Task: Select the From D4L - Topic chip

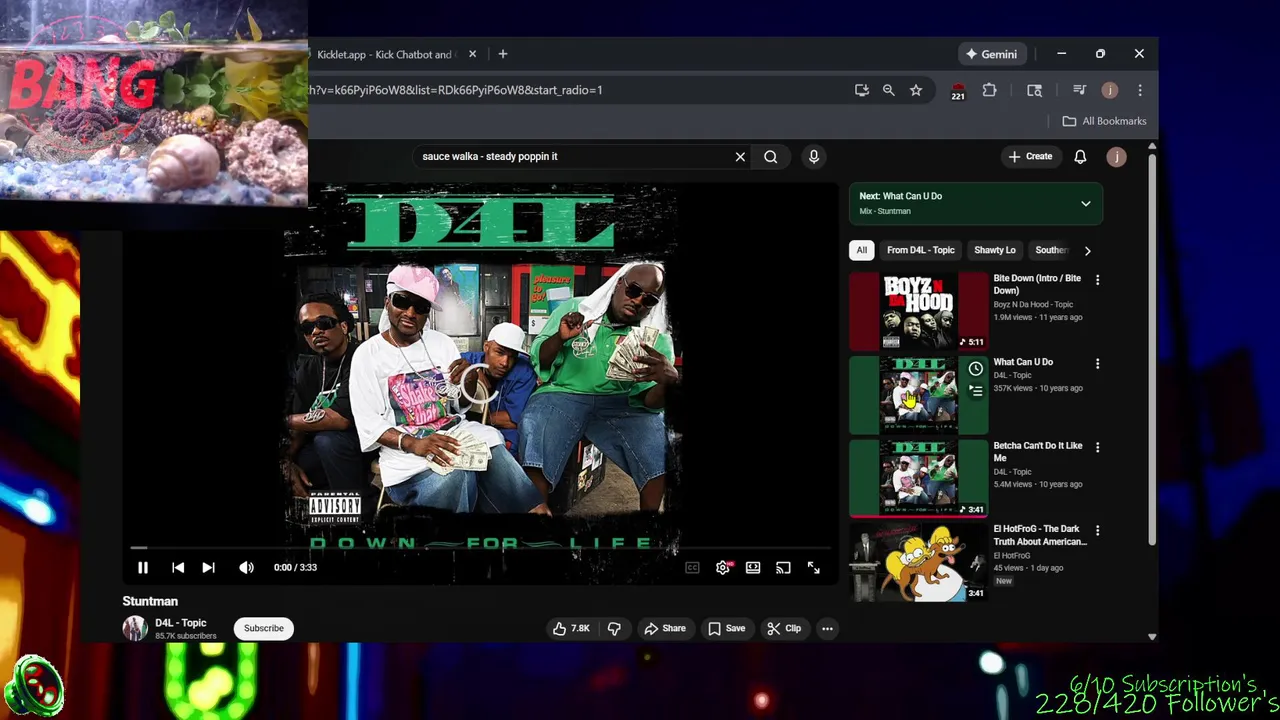Action: pyautogui.click(x=921, y=250)
